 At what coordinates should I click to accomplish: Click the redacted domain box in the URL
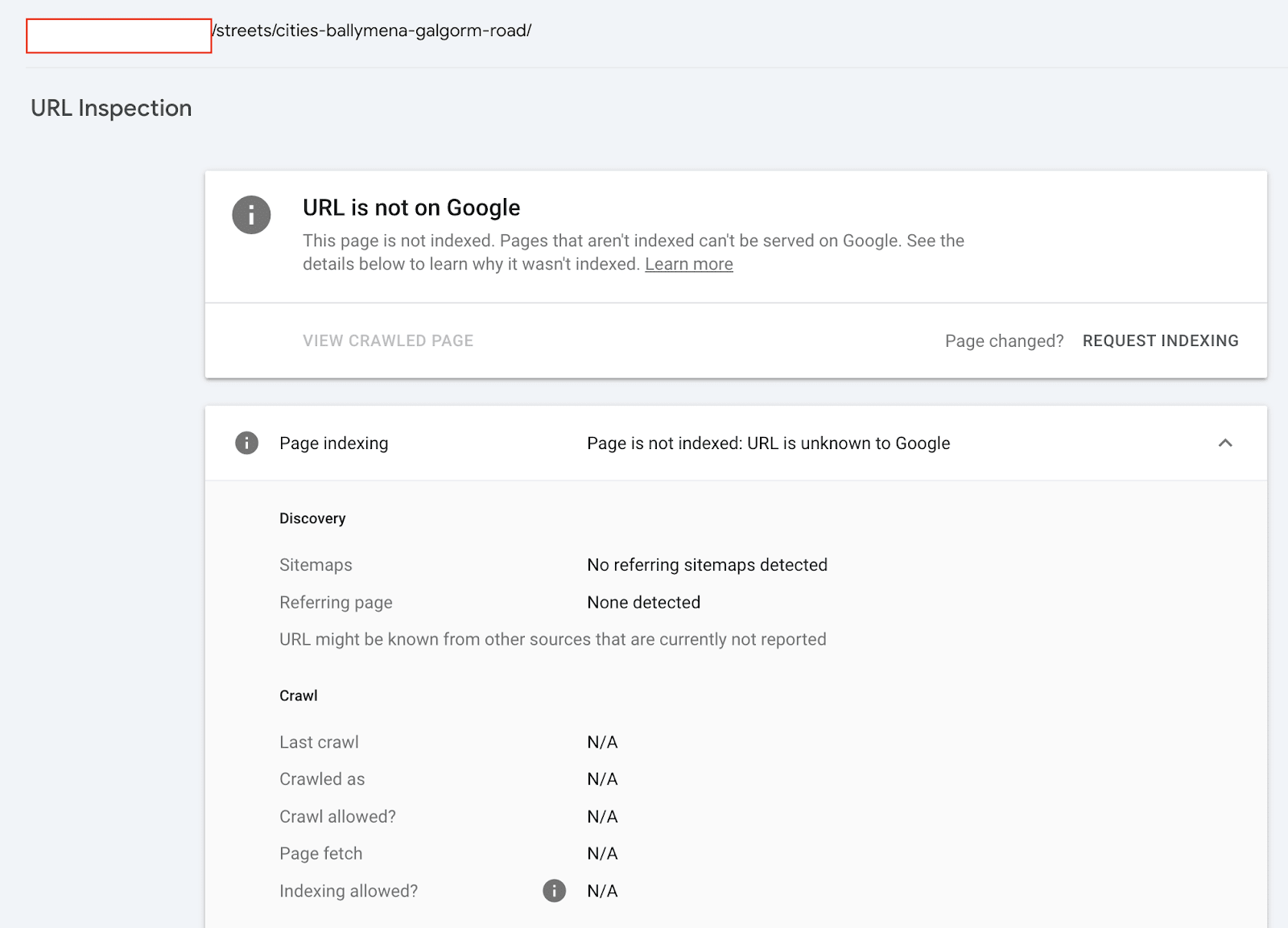tap(119, 36)
